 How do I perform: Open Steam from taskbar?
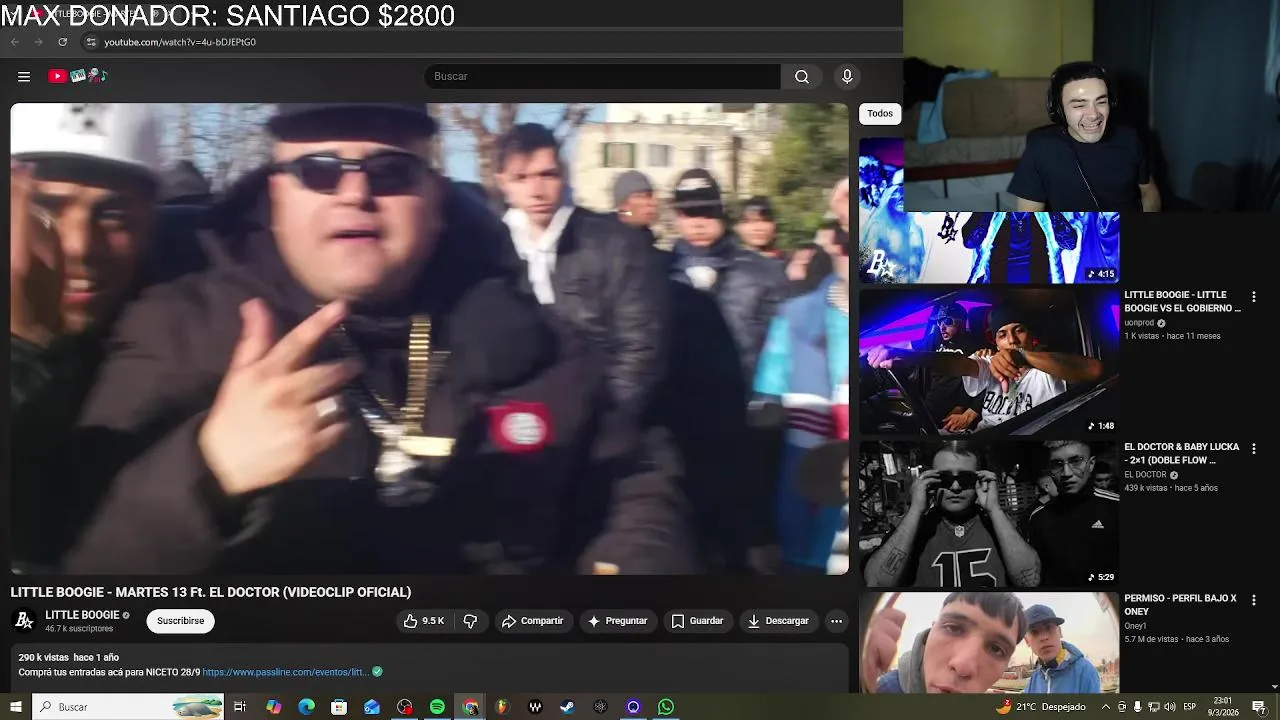567,707
